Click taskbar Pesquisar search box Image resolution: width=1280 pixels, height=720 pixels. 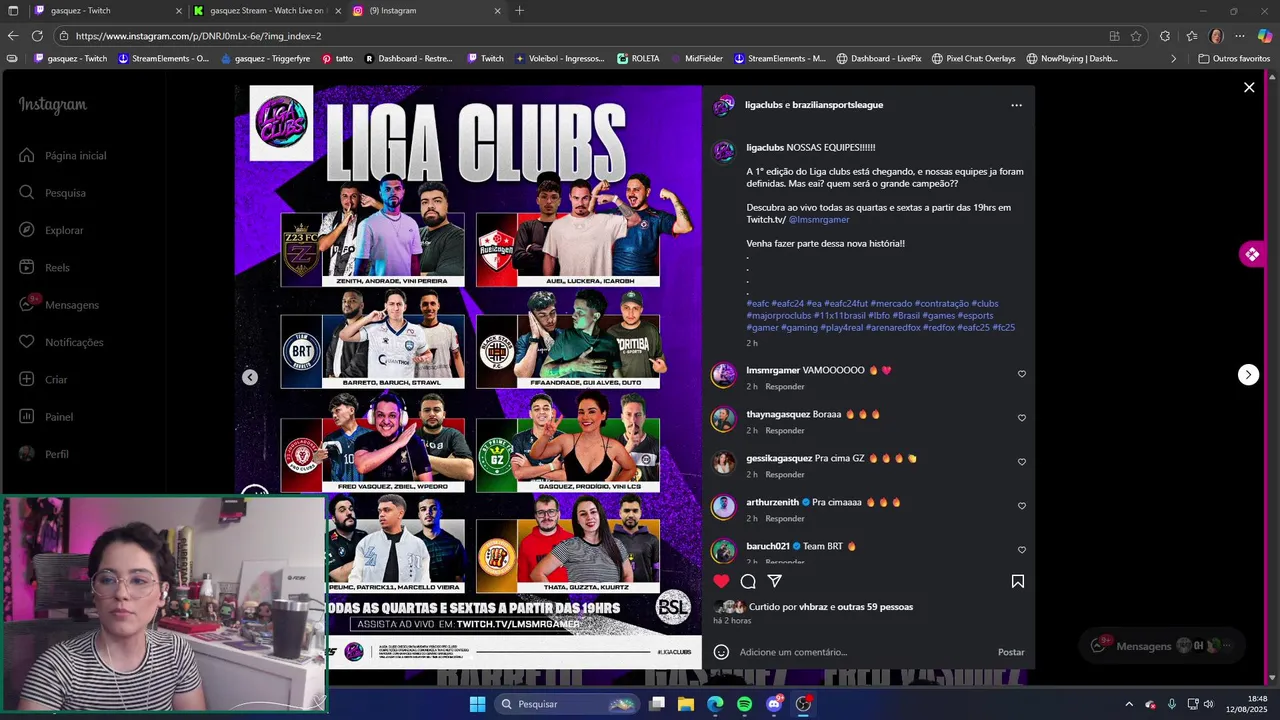[x=567, y=704]
